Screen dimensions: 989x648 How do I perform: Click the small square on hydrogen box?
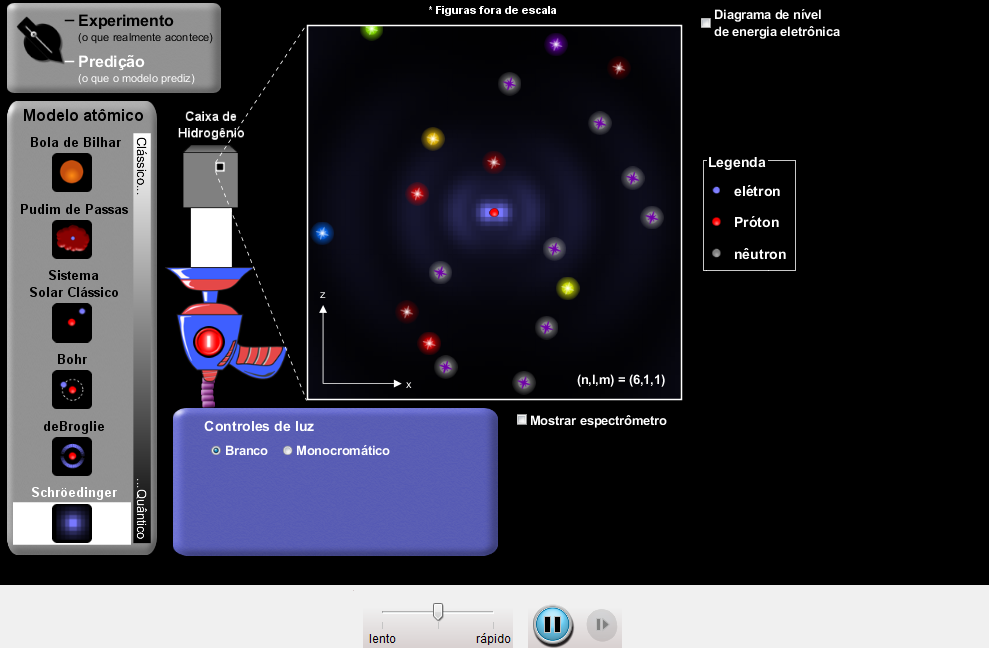coord(220,167)
